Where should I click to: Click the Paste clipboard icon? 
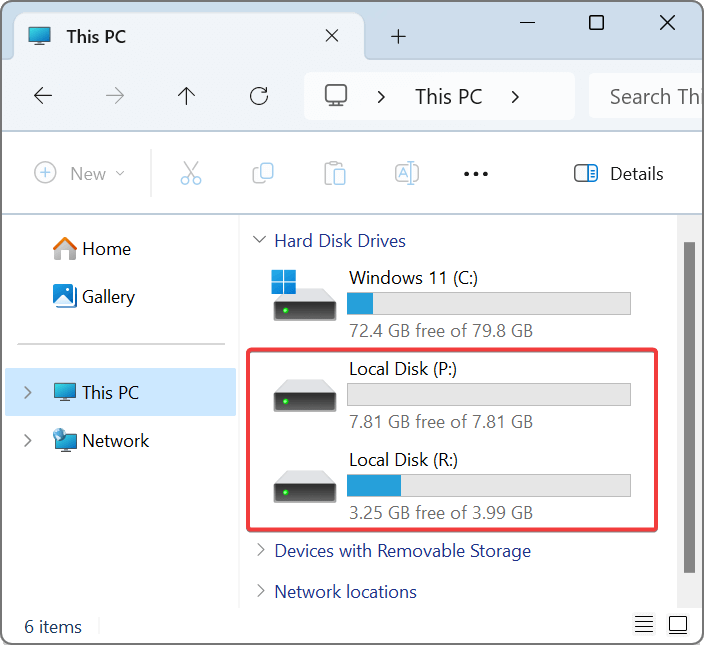click(334, 173)
